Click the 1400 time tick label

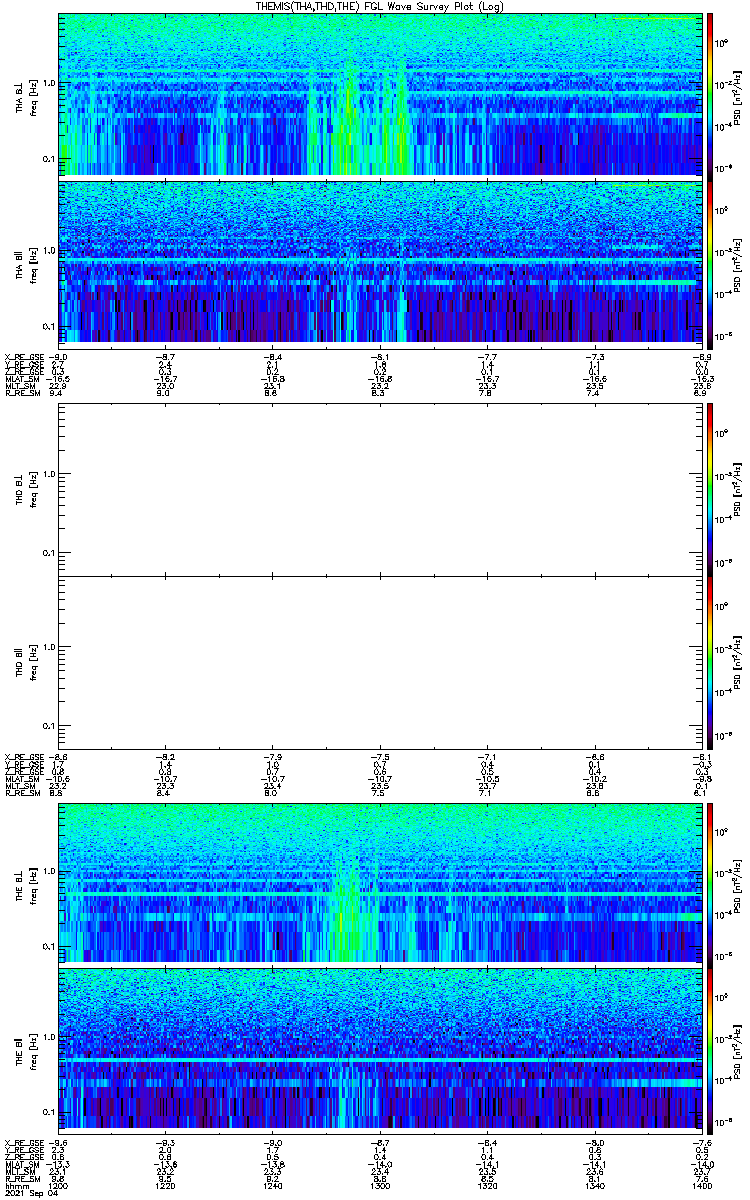702,1184
